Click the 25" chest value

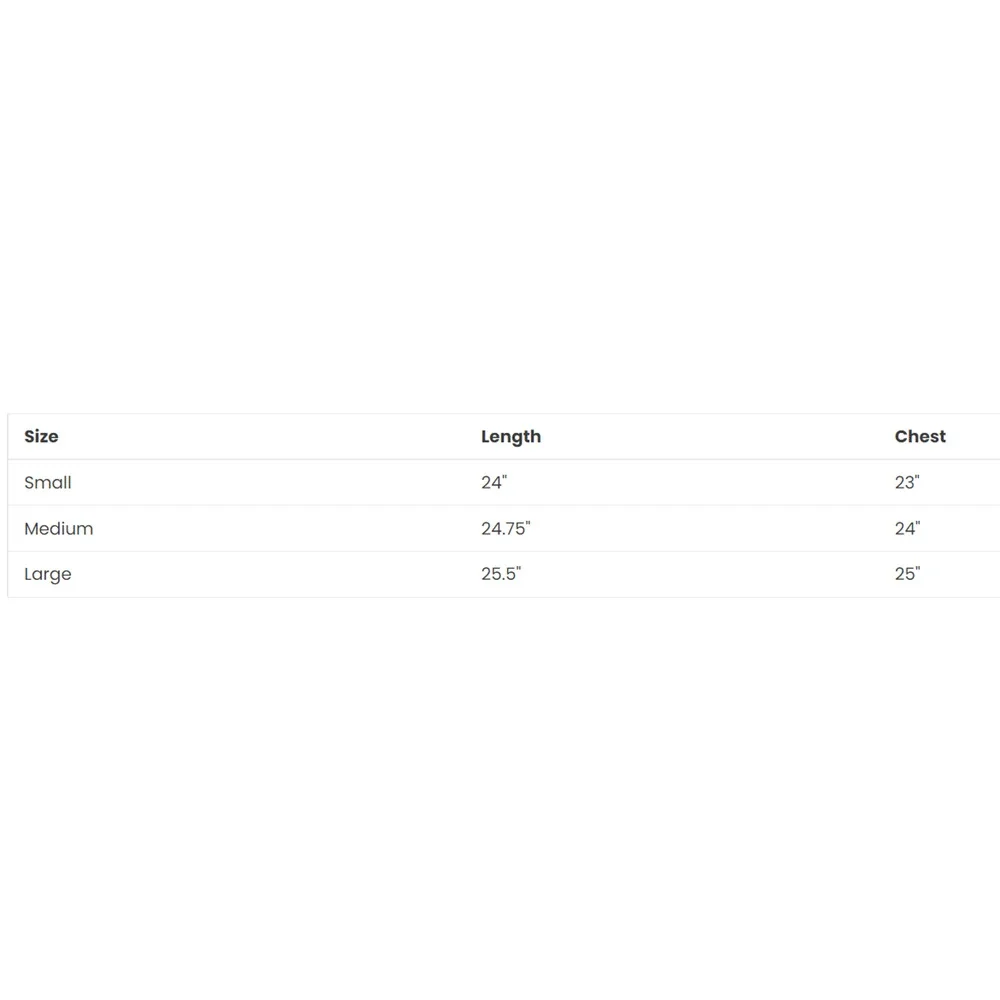coord(908,573)
